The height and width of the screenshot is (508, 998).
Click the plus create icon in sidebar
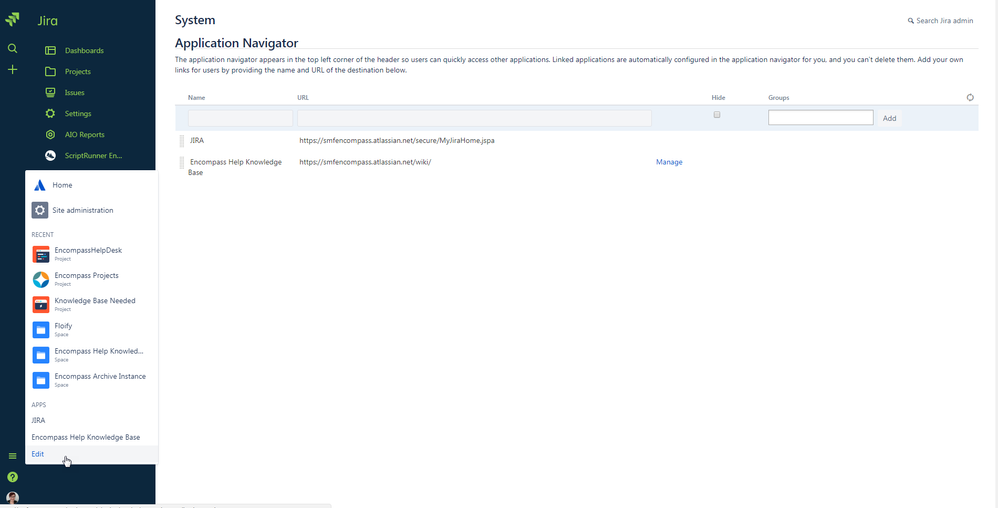[12, 69]
